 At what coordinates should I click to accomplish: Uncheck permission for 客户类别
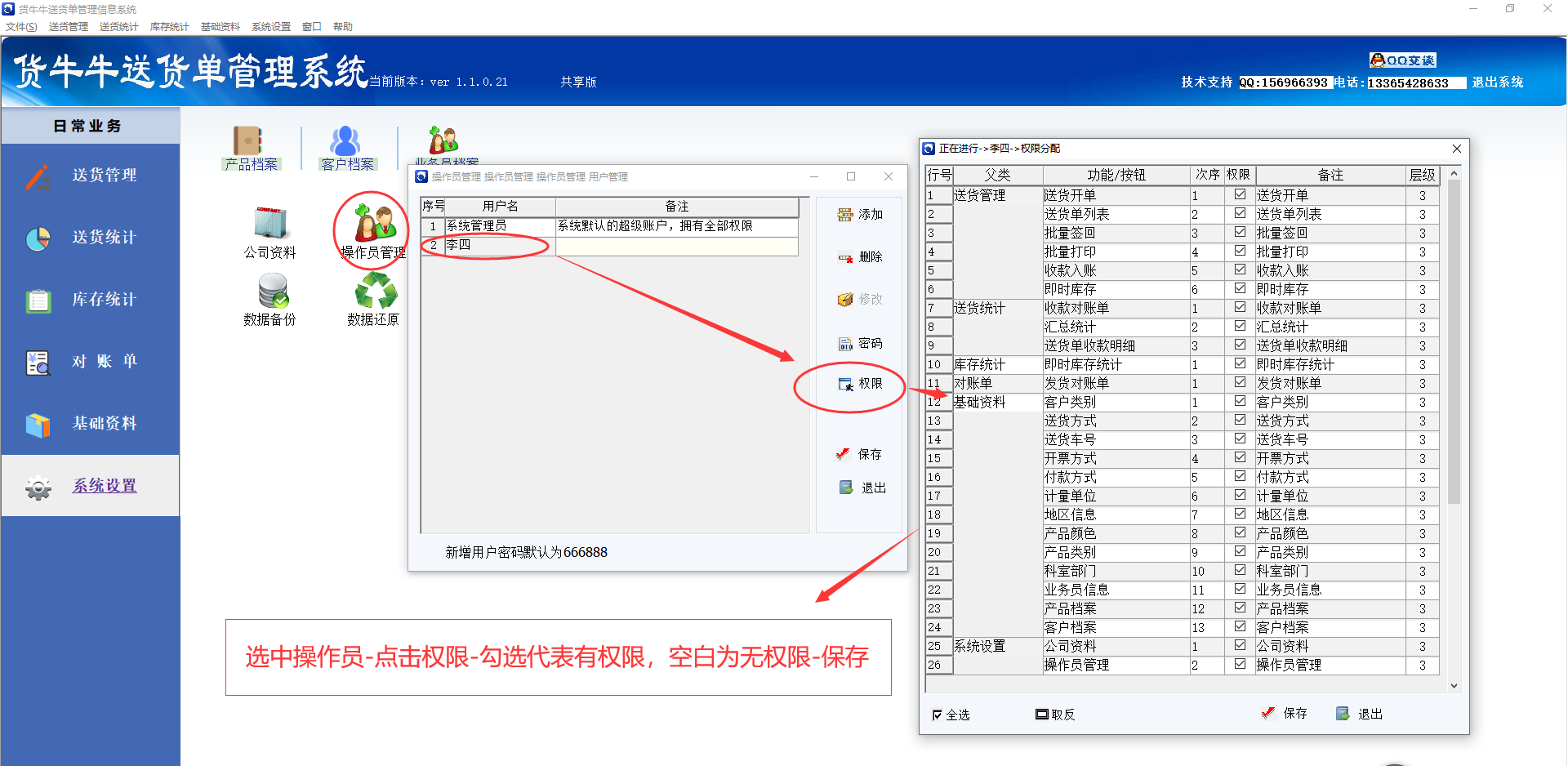coord(1240,402)
